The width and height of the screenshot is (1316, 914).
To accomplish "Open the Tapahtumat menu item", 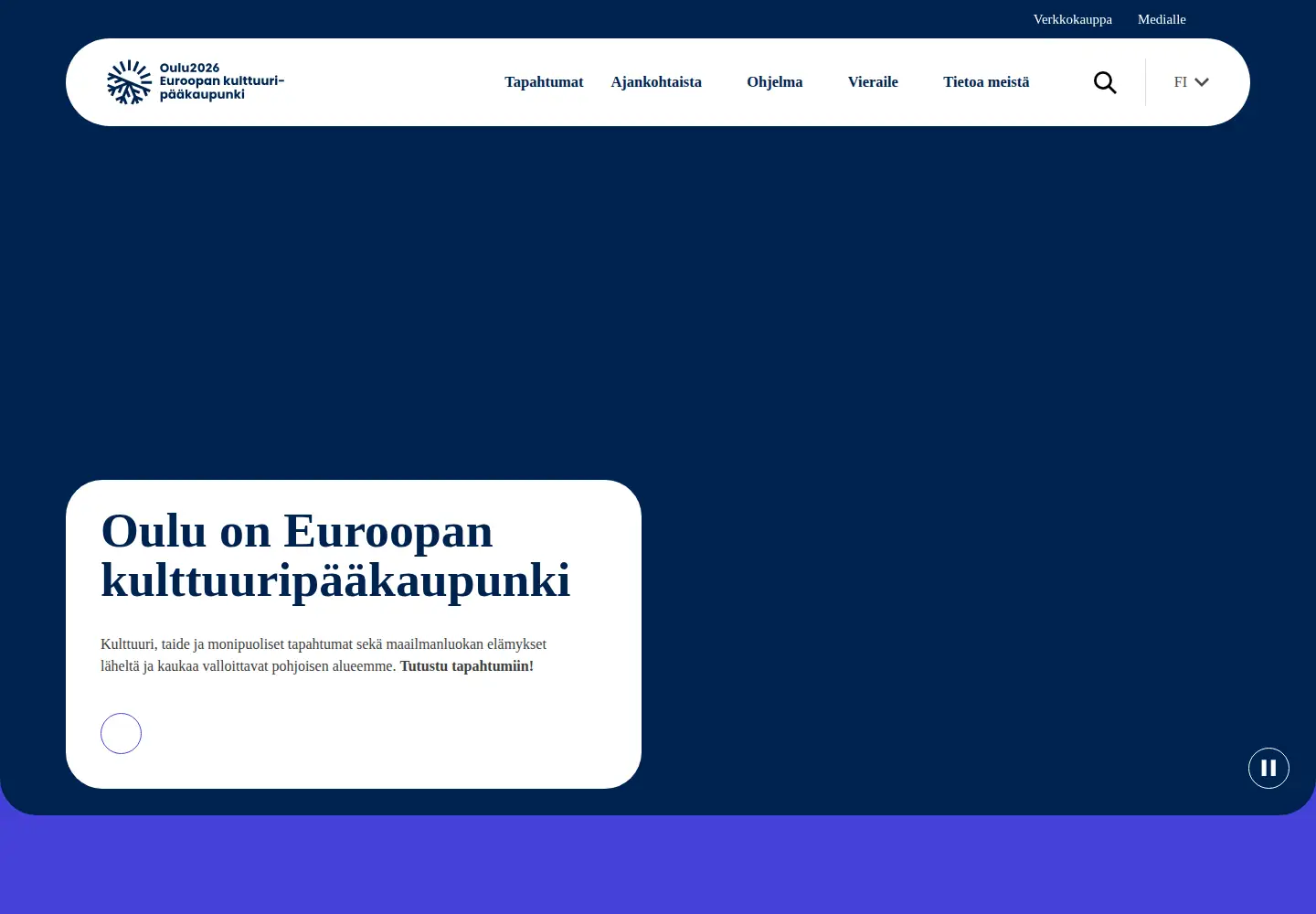I will [544, 82].
